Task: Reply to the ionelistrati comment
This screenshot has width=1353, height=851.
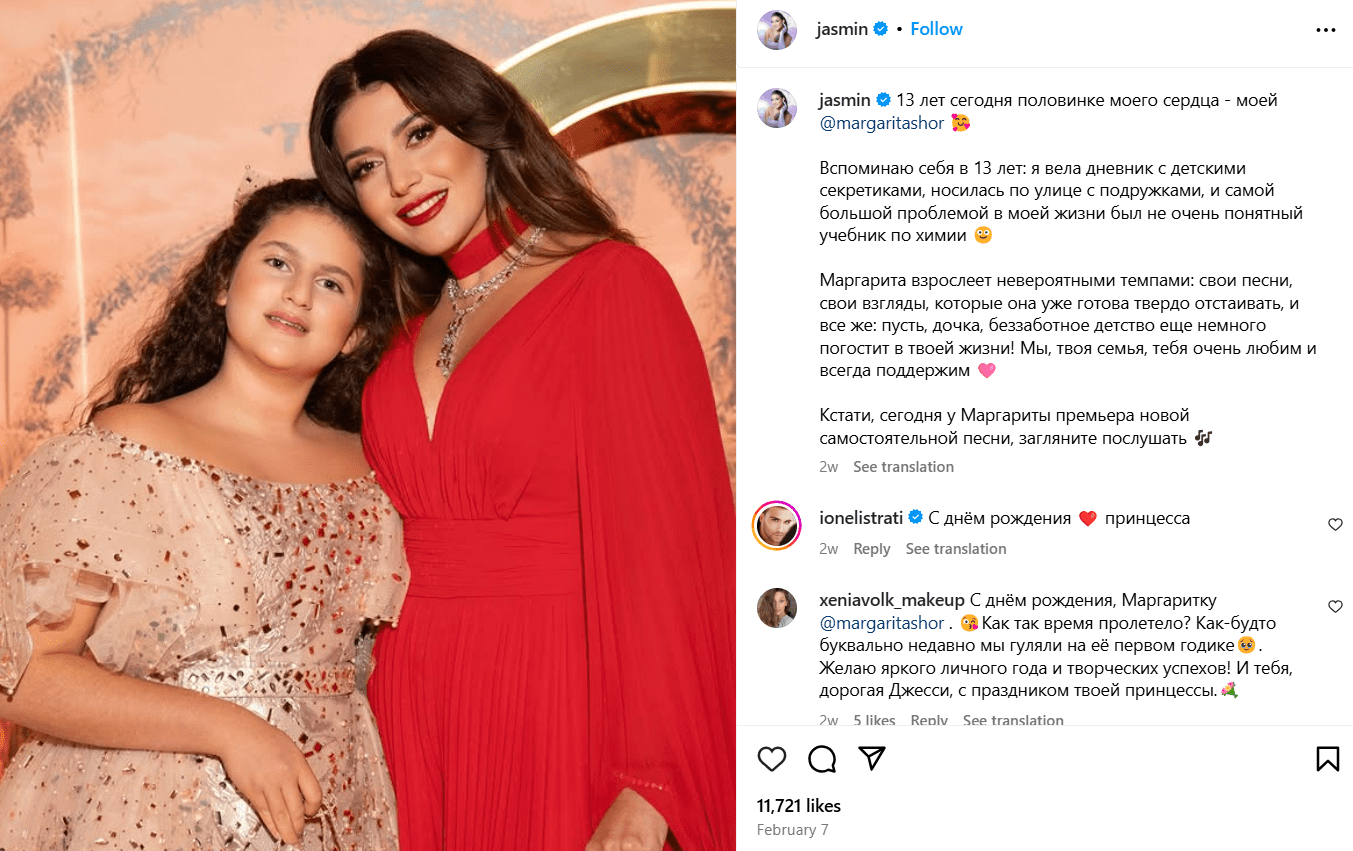Action: coord(872,549)
